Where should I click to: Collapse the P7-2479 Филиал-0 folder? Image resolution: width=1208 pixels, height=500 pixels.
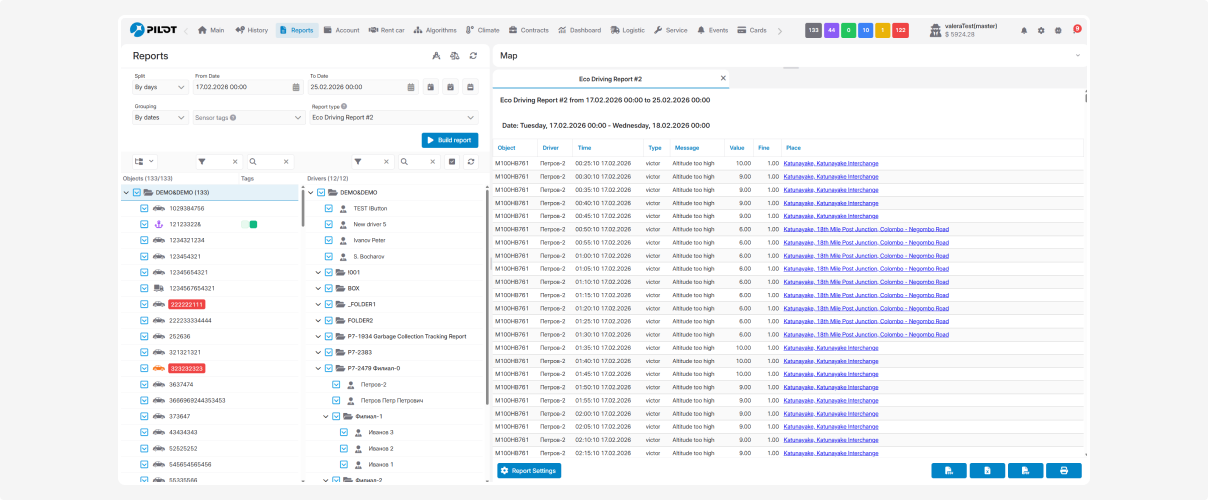click(318, 368)
